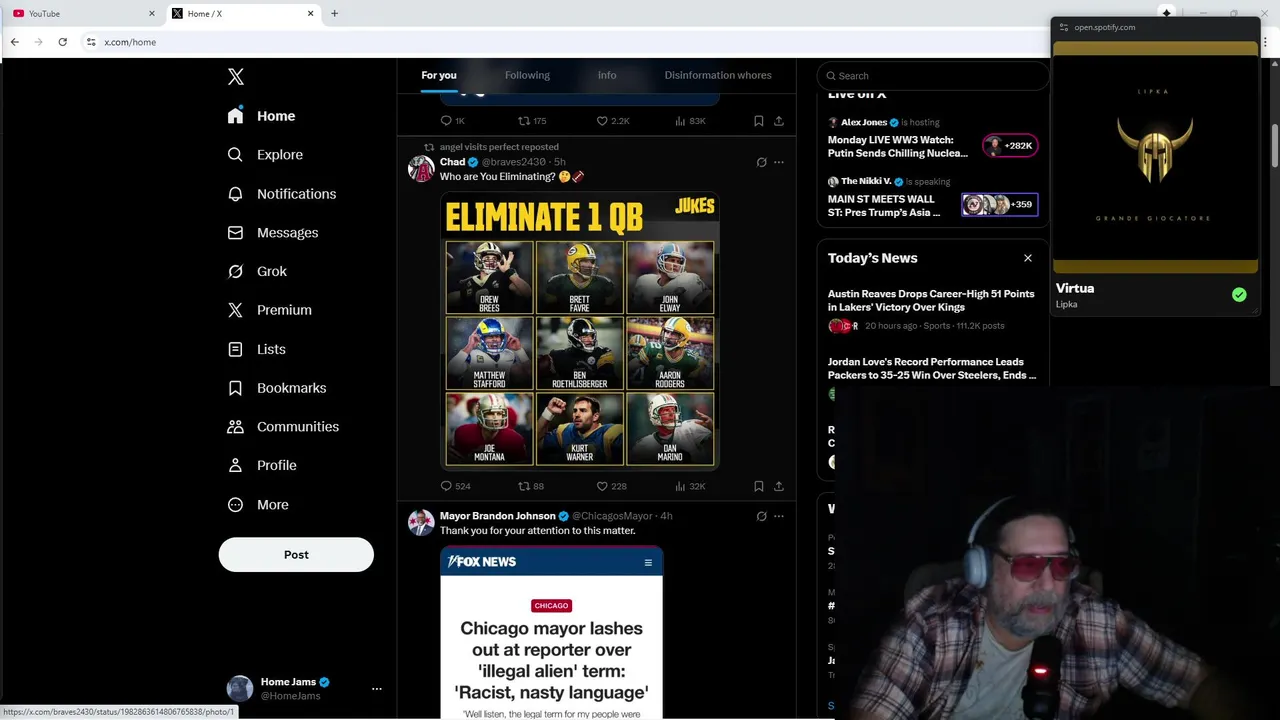
Task: Go back in browser history
Action: [x=15, y=42]
